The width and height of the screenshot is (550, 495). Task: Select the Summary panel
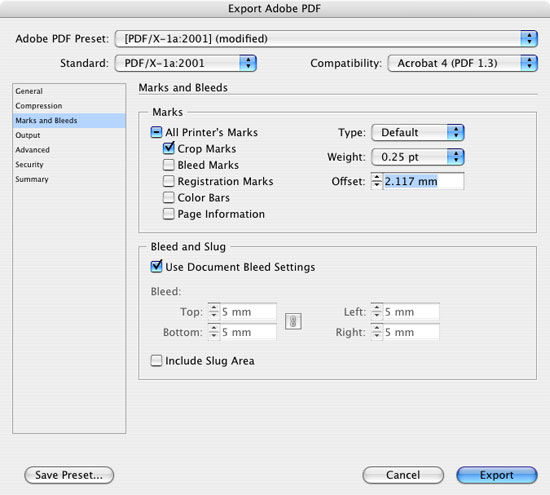69,179
